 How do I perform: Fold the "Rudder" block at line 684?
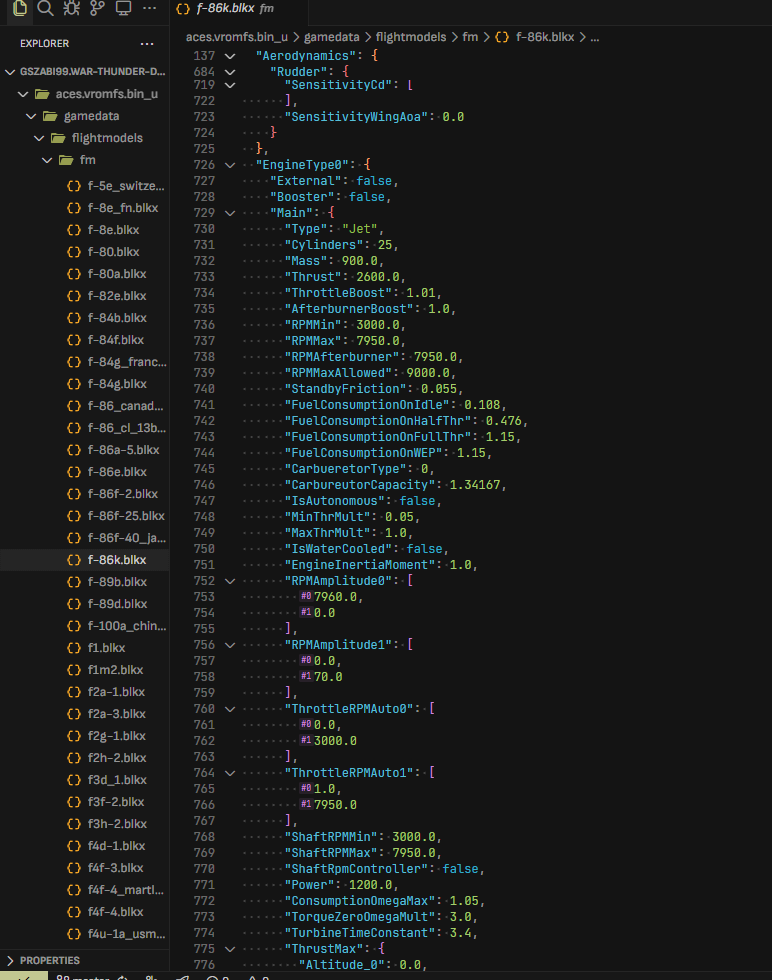click(x=230, y=72)
